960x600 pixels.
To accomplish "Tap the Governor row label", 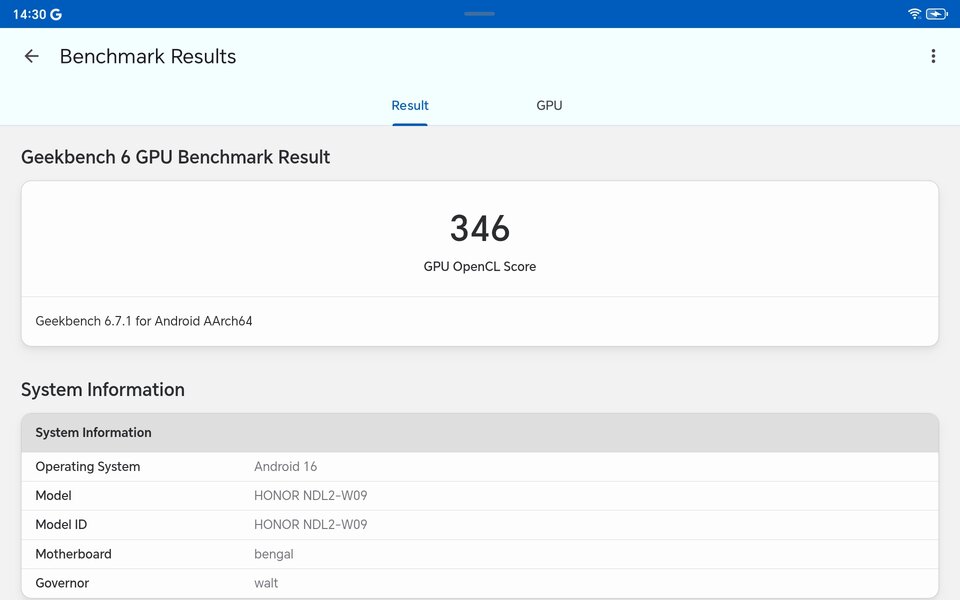I will pos(62,583).
